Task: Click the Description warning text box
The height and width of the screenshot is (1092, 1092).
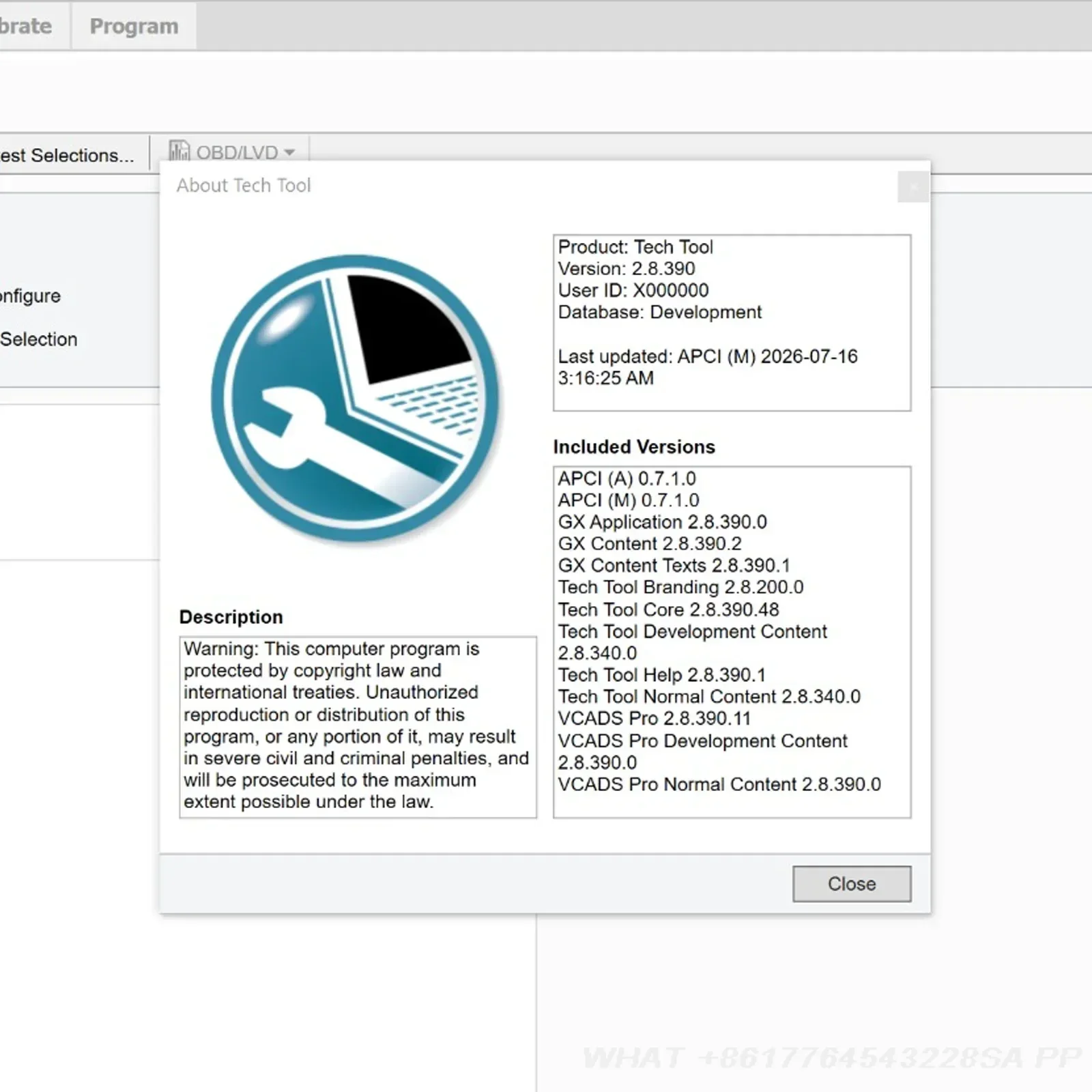Action: pos(358,727)
